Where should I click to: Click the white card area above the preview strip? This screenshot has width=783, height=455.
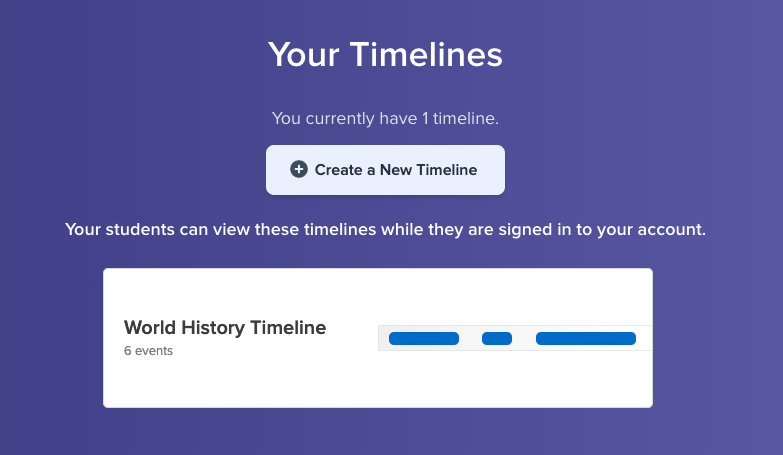(514, 297)
